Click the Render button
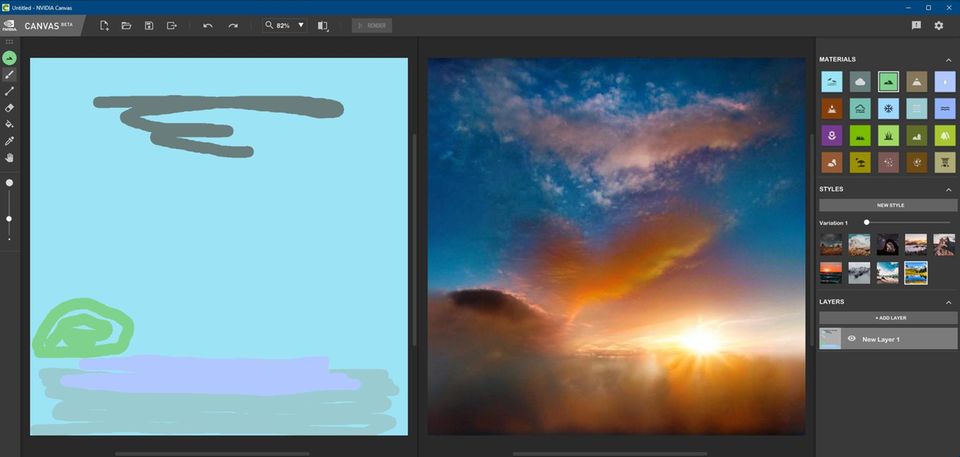This screenshot has height=457, width=960. point(372,26)
